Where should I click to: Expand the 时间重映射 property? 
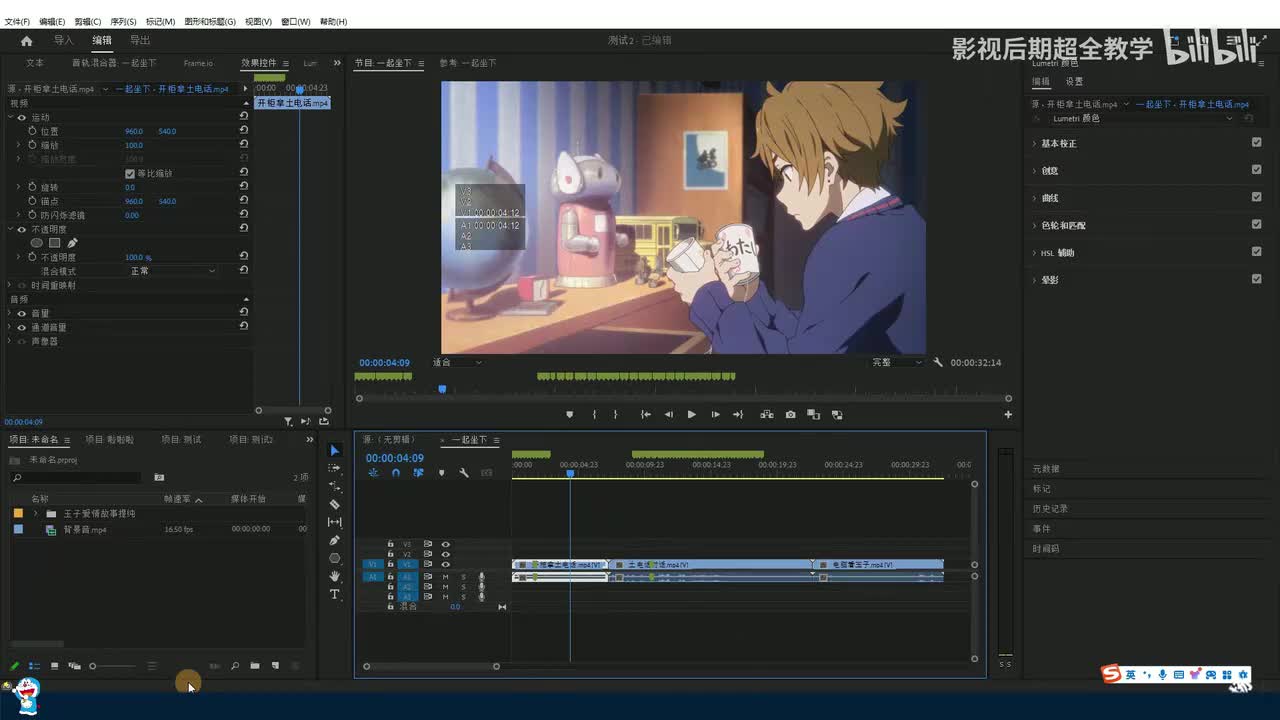10,285
